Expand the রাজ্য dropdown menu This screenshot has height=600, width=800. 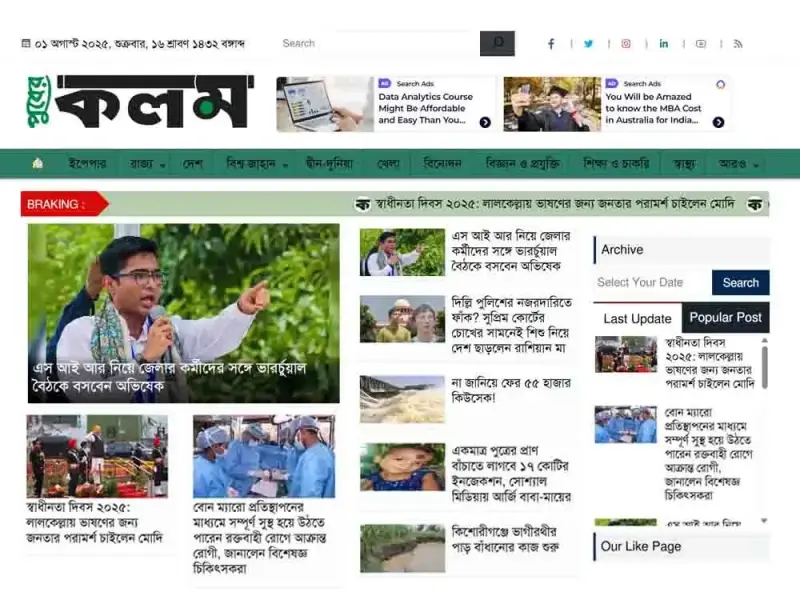click(x=147, y=164)
